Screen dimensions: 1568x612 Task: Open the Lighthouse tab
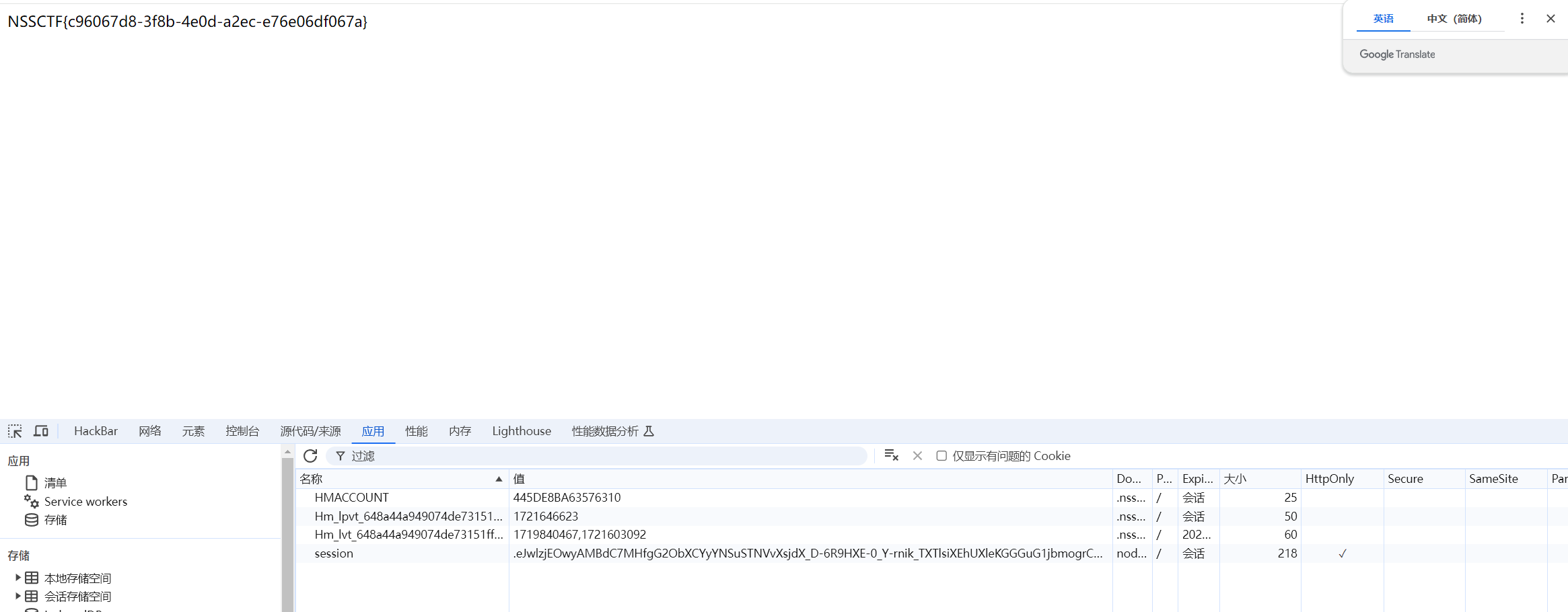click(x=522, y=431)
